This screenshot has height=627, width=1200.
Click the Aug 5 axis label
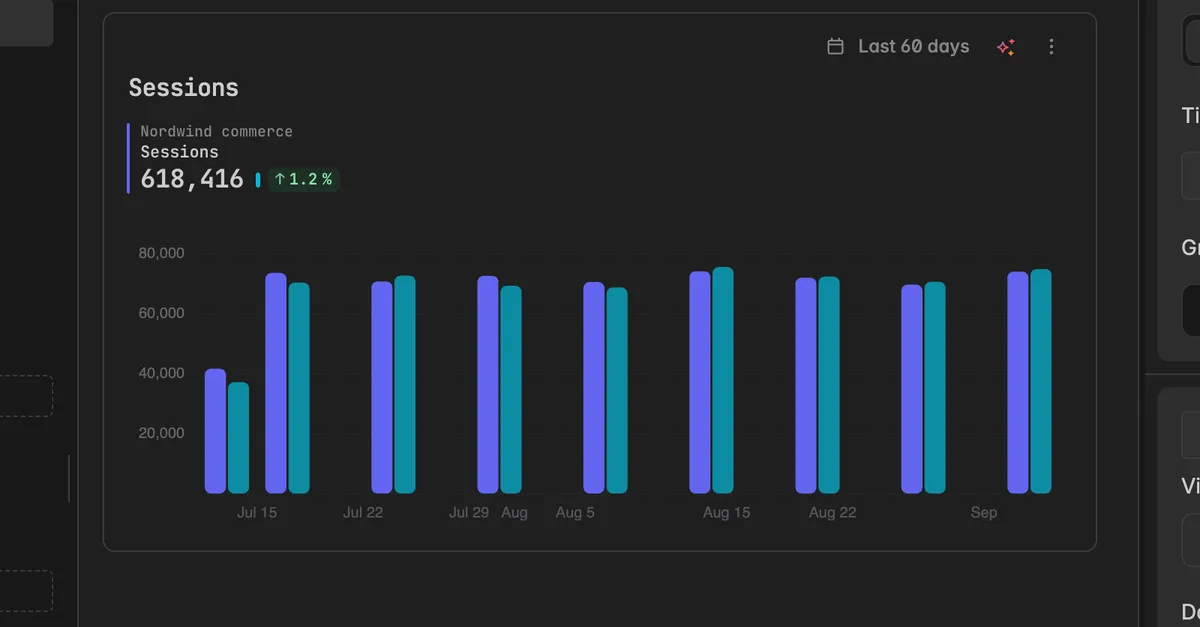[x=575, y=513]
